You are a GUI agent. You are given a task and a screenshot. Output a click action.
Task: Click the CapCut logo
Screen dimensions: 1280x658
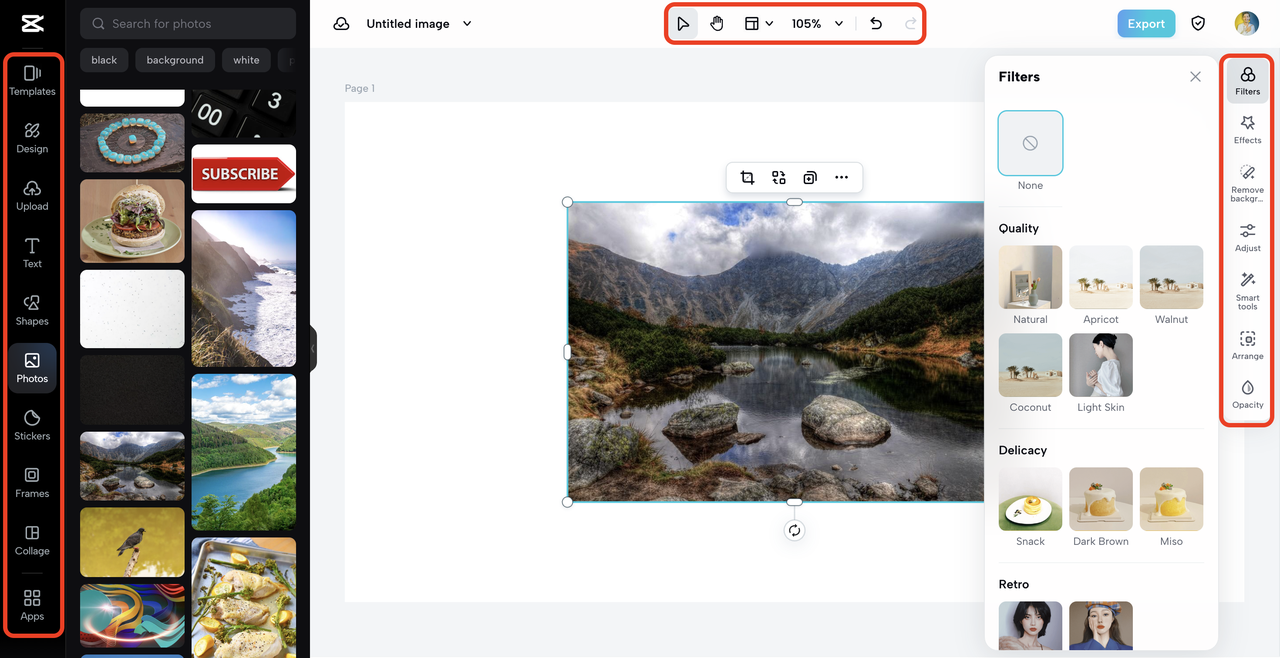(32, 22)
